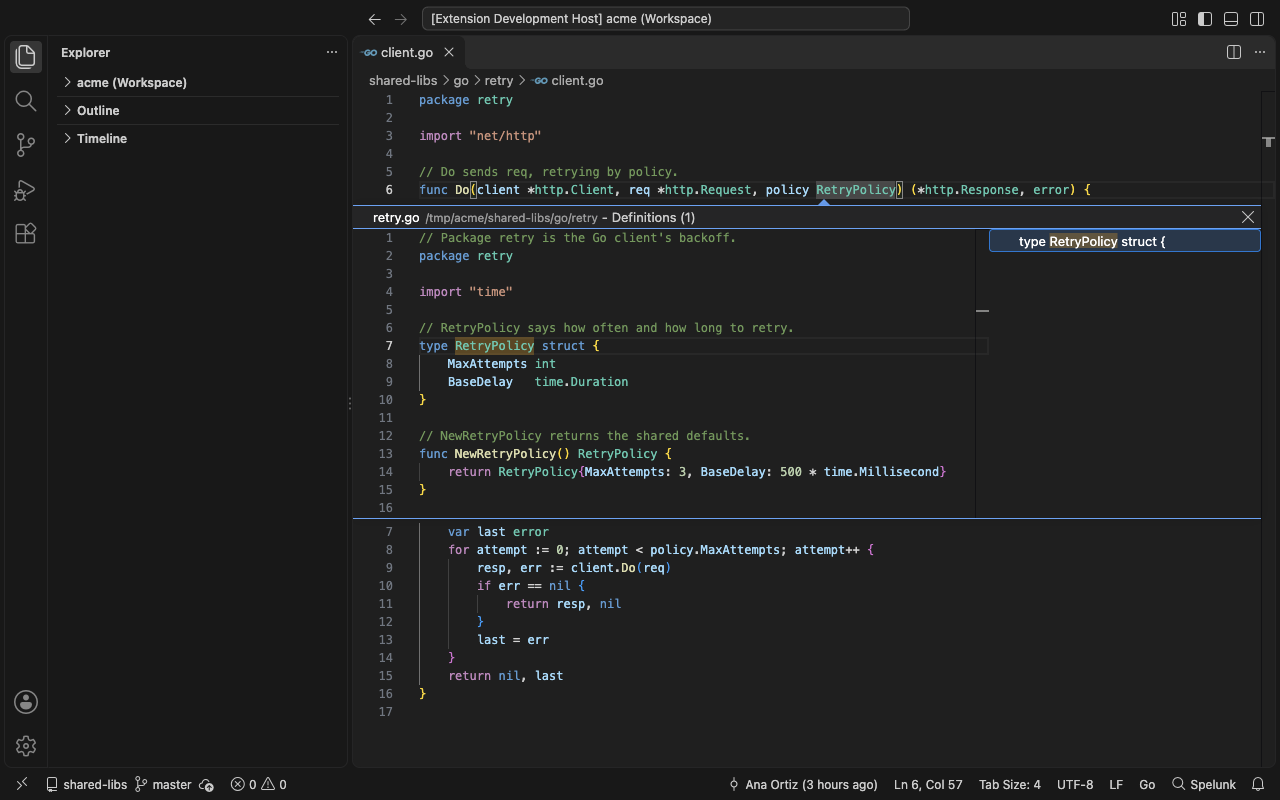Image resolution: width=1280 pixels, height=800 pixels.
Task: Expand the Outline section
Action: click(200, 110)
